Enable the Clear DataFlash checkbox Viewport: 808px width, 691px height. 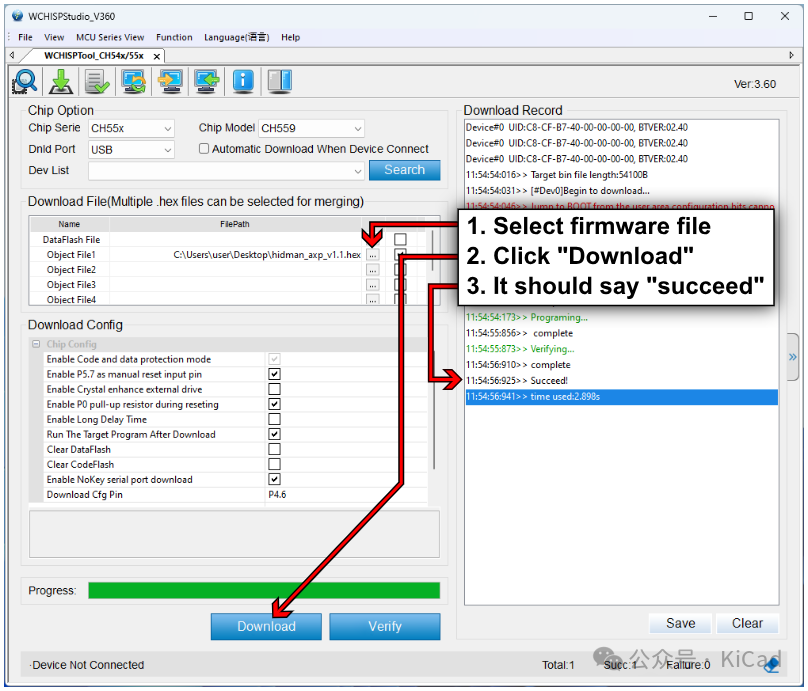pyautogui.click(x=274, y=450)
